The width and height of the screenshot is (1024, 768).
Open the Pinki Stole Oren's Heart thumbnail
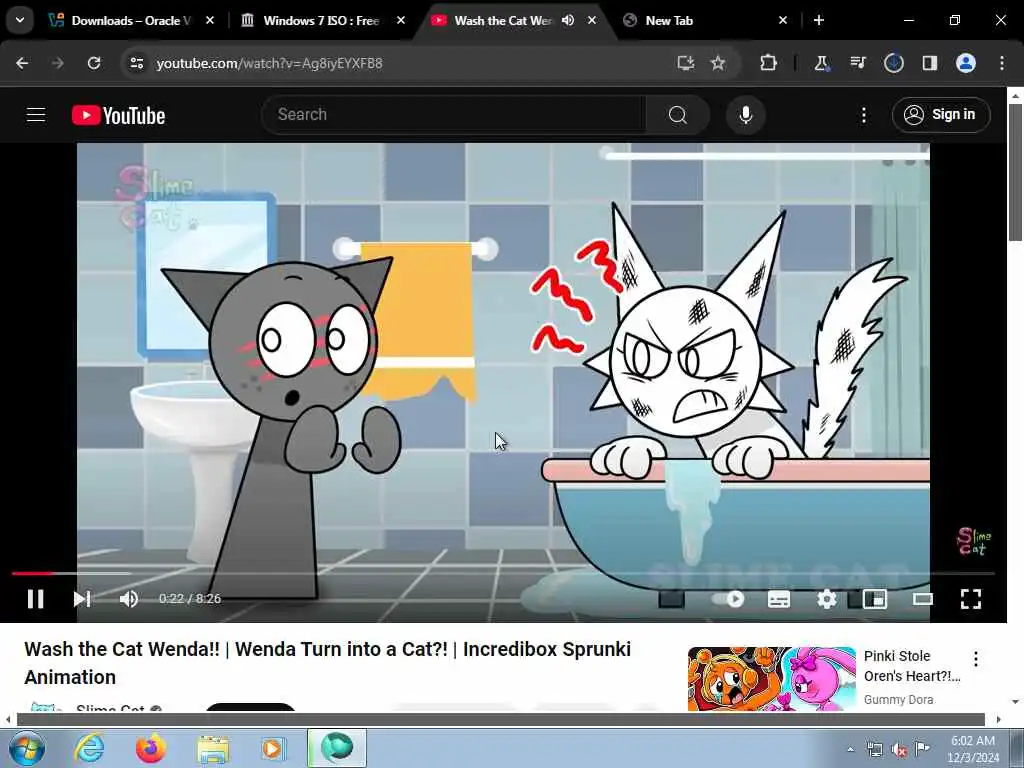[x=771, y=679]
